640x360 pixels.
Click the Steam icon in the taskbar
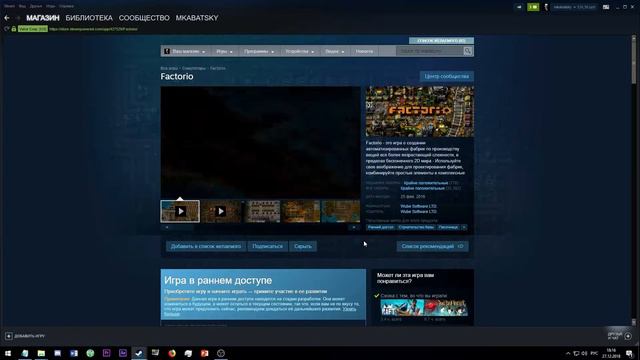pyautogui.click(x=139, y=353)
